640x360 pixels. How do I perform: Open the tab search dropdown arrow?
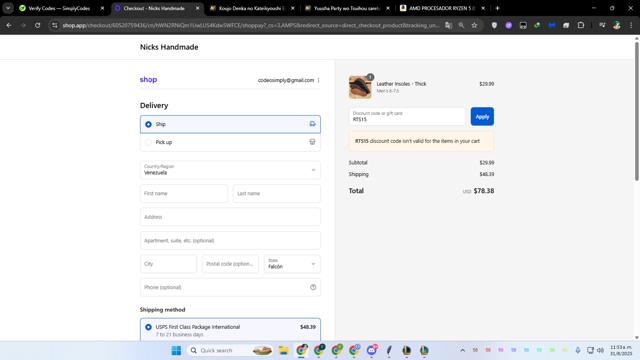(x=8, y=8)
